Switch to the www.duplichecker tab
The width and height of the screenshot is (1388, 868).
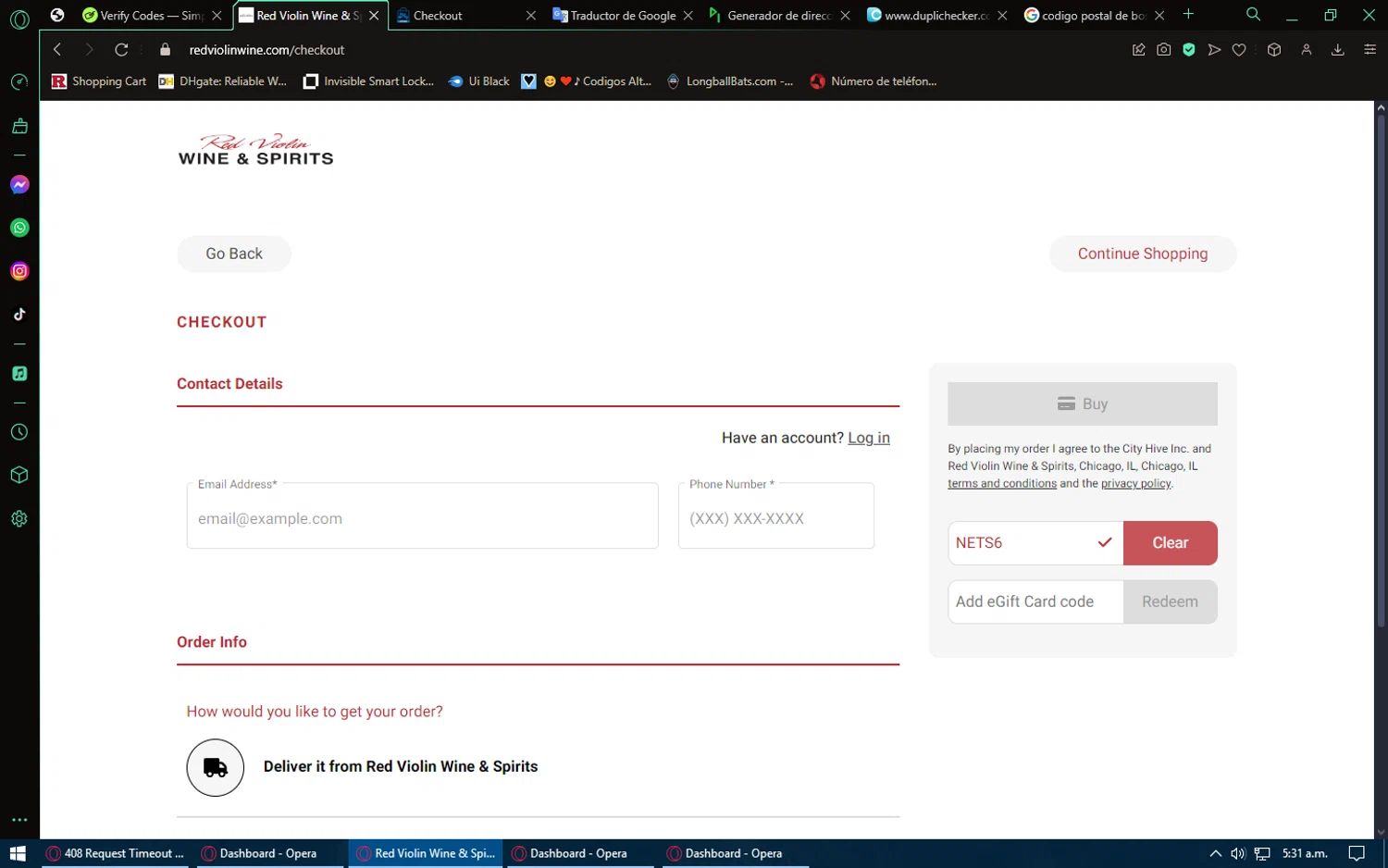[937, 16]
